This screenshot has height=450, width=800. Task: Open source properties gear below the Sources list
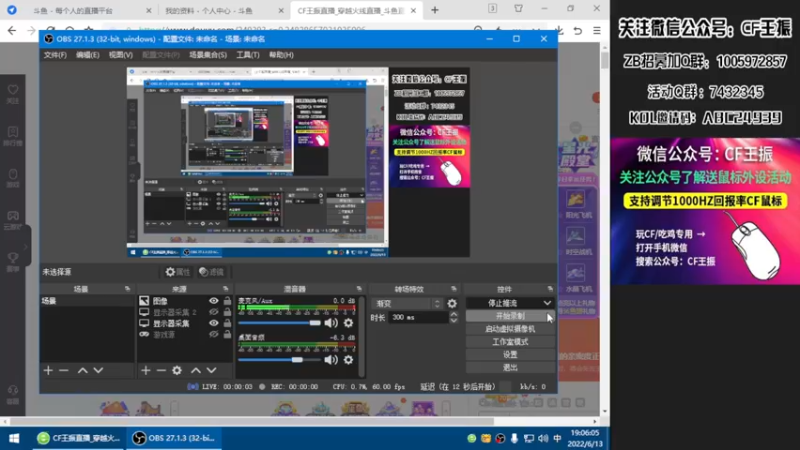[177, 370]
